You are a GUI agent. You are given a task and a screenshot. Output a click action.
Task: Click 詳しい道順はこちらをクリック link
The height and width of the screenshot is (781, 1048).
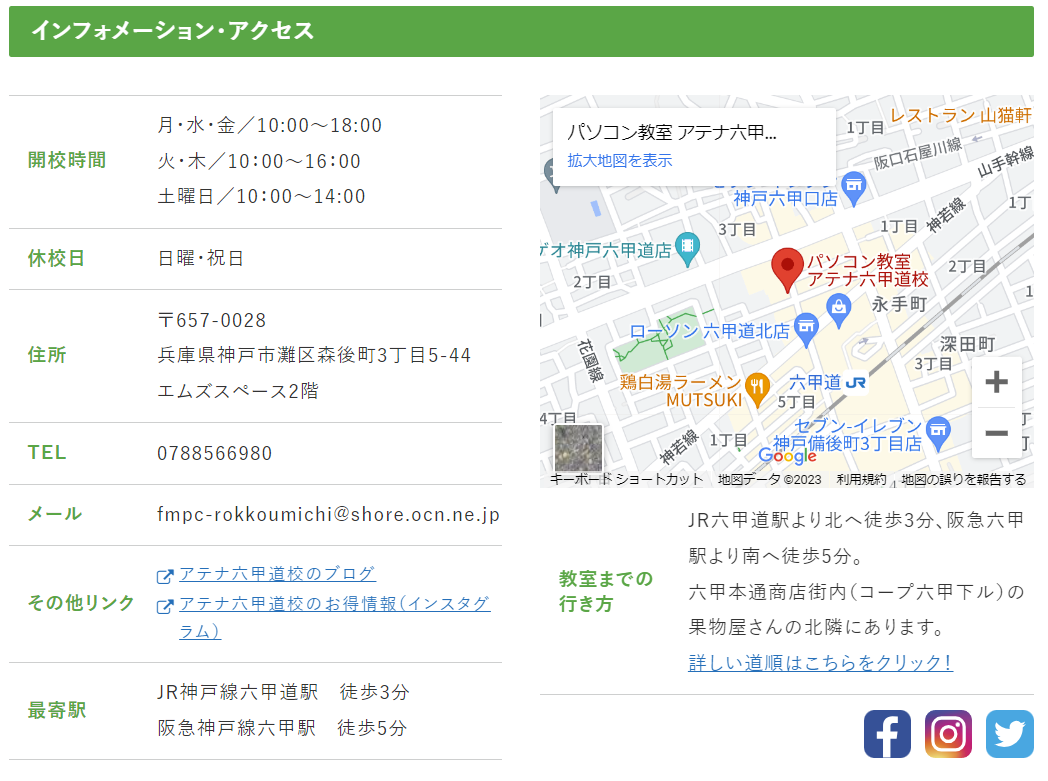tap(820, 663)
